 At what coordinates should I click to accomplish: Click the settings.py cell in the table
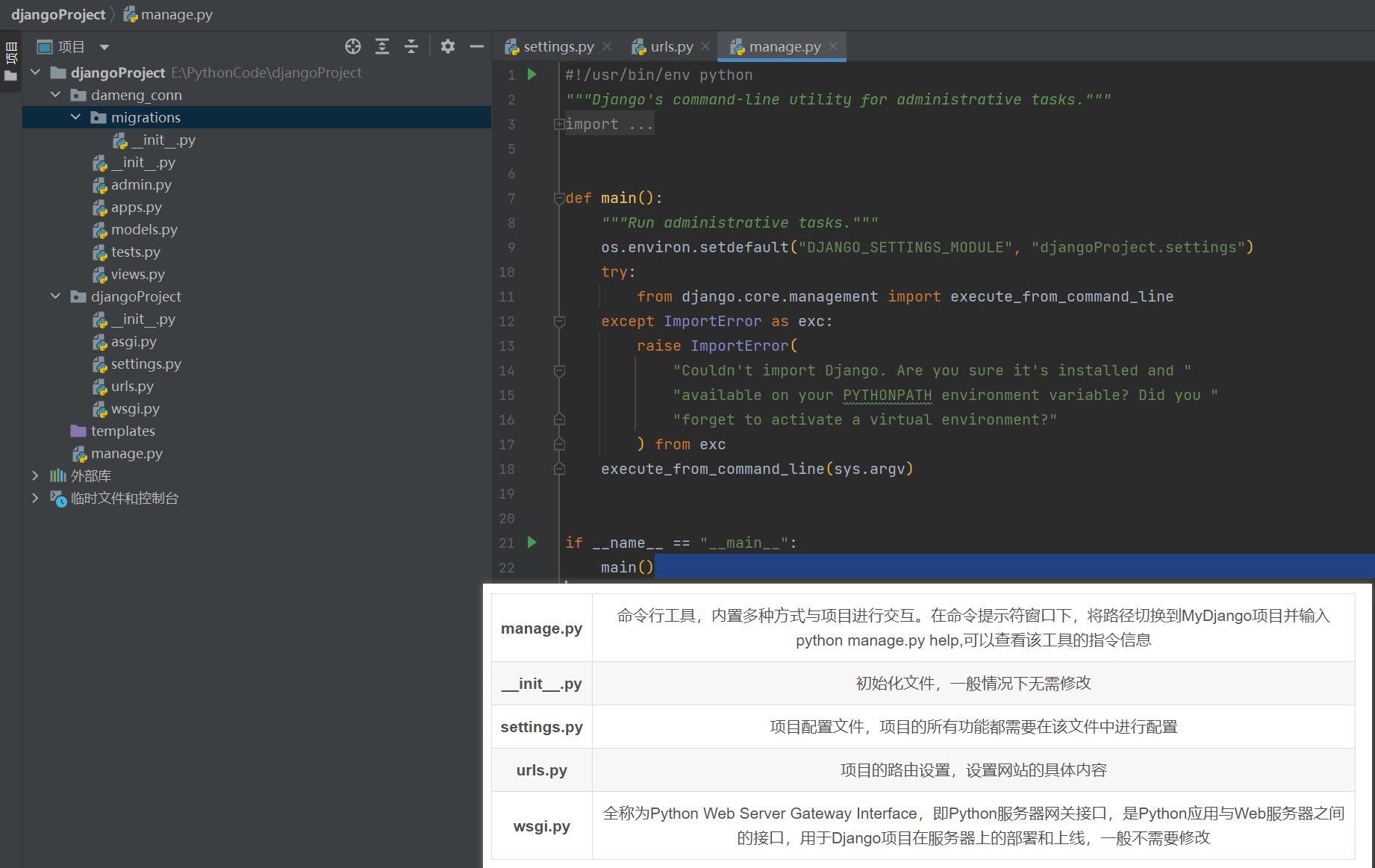click(541, 727)
